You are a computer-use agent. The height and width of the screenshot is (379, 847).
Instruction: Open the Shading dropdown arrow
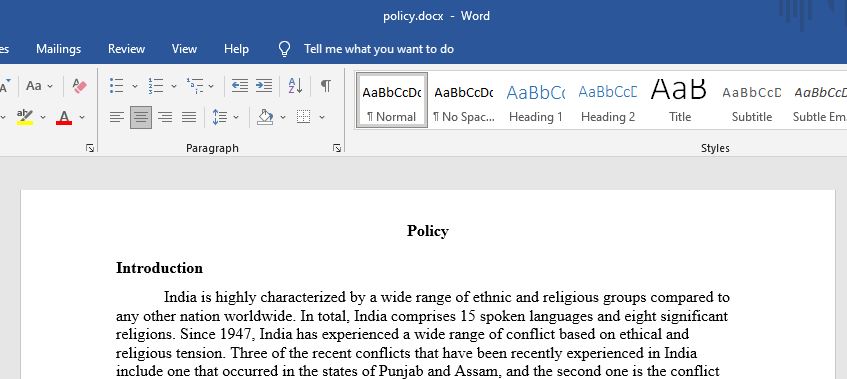coord(283,117)
